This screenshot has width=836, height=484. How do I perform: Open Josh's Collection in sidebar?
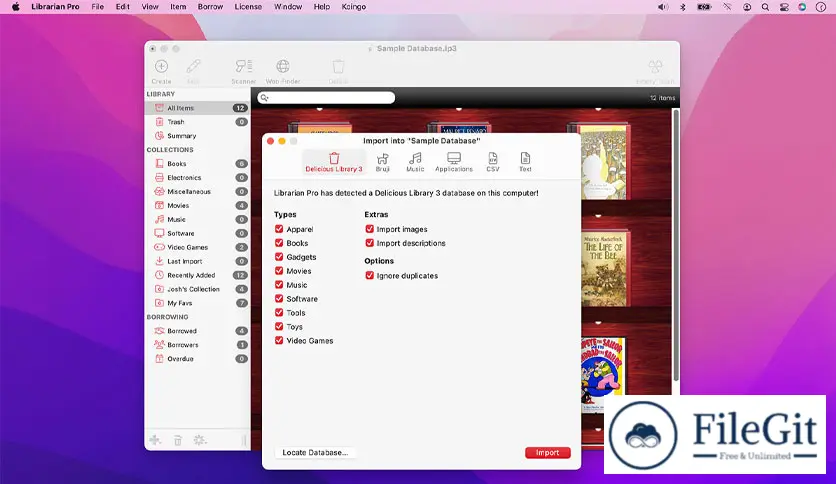tap(197, 289)
